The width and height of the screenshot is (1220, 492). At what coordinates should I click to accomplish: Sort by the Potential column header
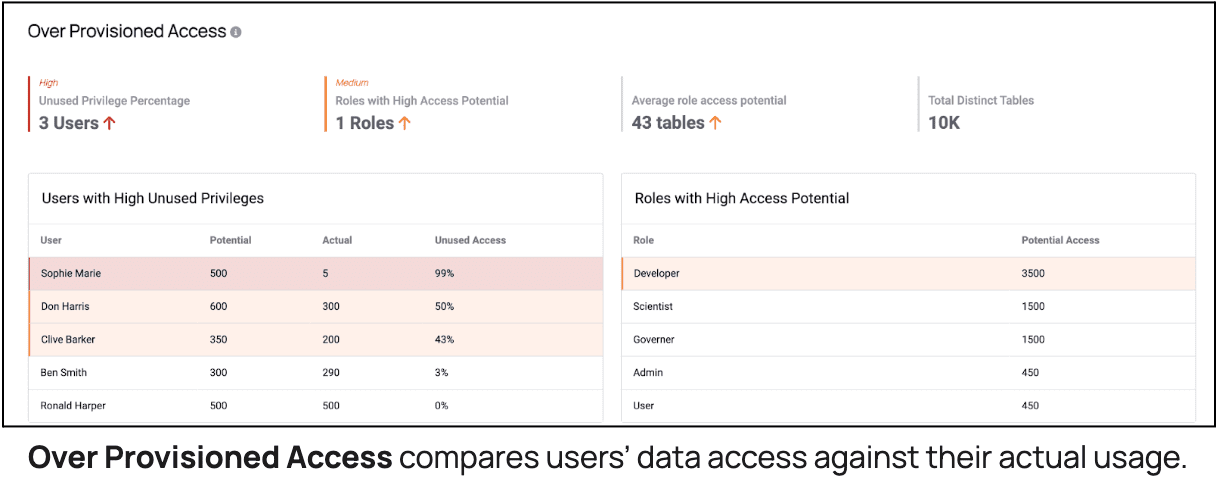(x=230, y=240)
